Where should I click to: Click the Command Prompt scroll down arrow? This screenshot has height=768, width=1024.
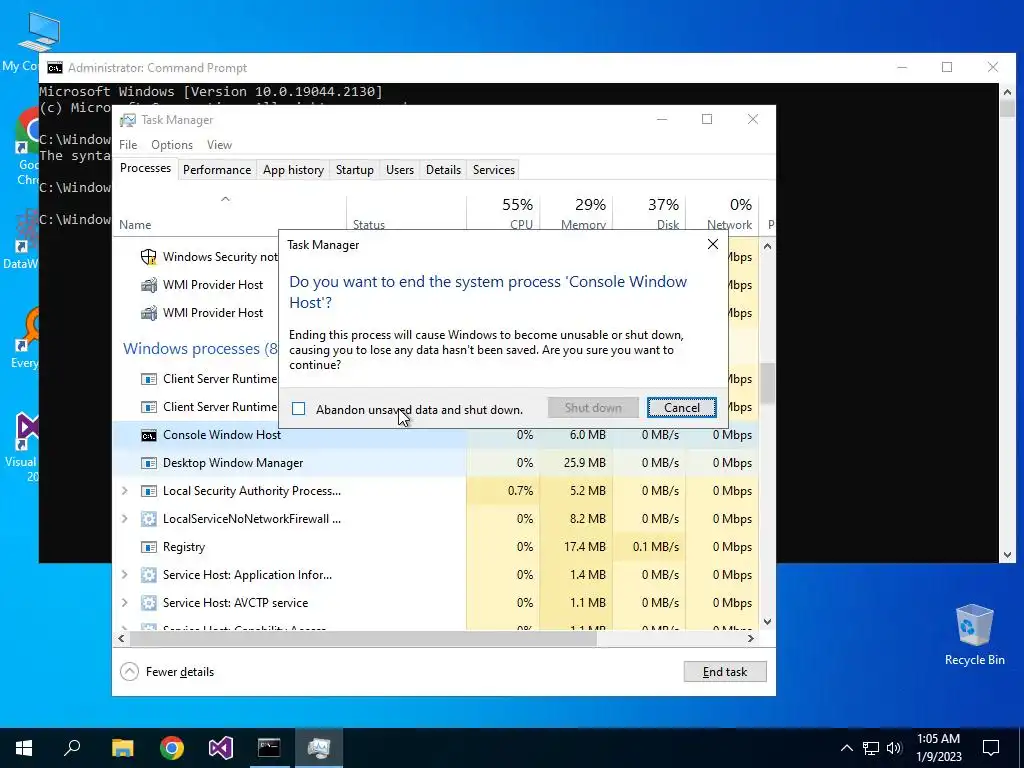(1006, 555)
